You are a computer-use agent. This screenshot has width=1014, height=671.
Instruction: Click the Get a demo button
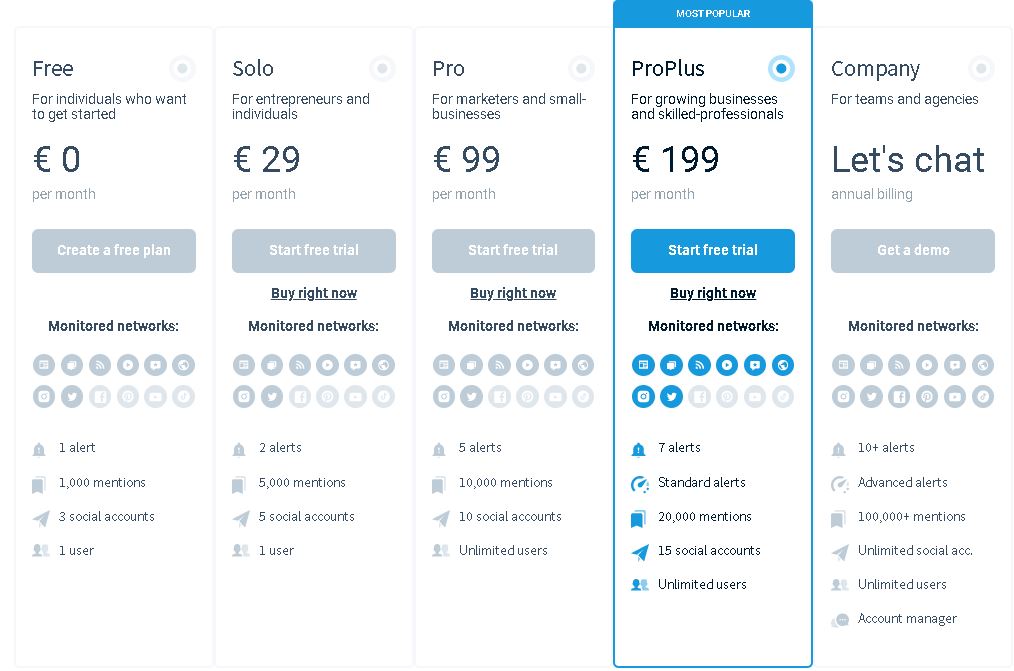(912, 250)
